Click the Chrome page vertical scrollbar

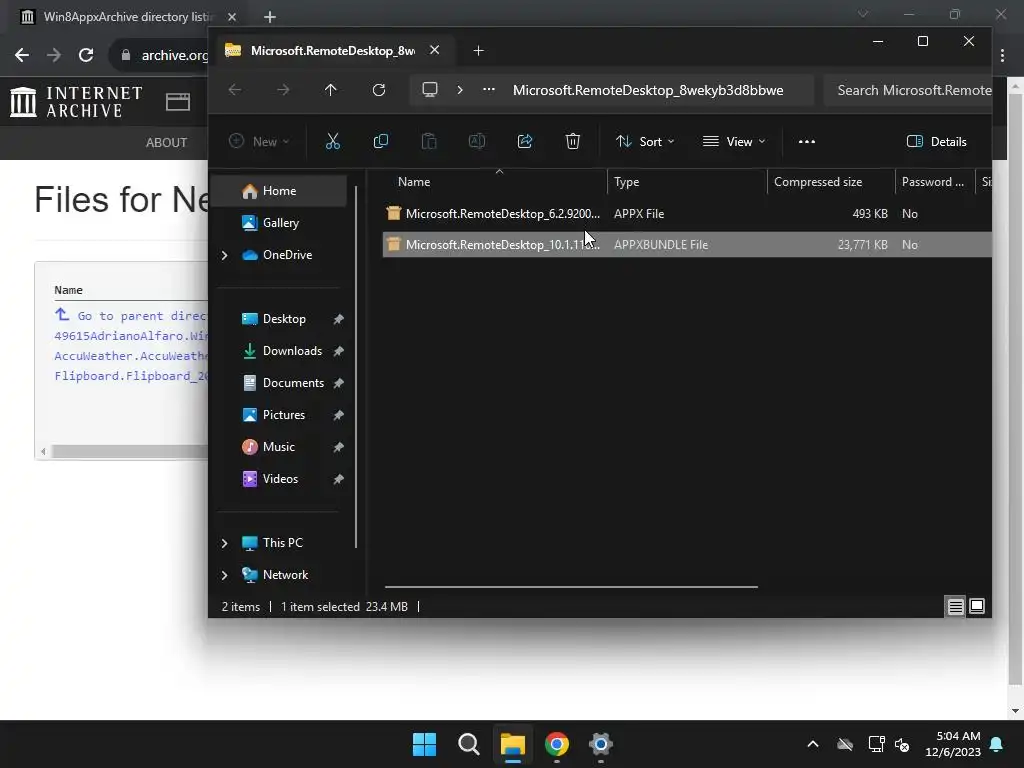[x=1016, y=390]
